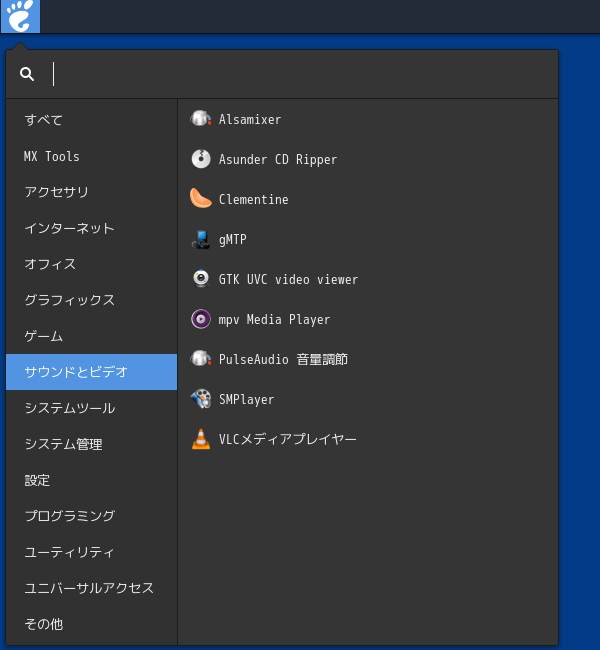Image resolution: width=600 pixels, height=650 pixels.
Task: Launch Alsamixer via its mixer icon
Action: click(201, 119)
